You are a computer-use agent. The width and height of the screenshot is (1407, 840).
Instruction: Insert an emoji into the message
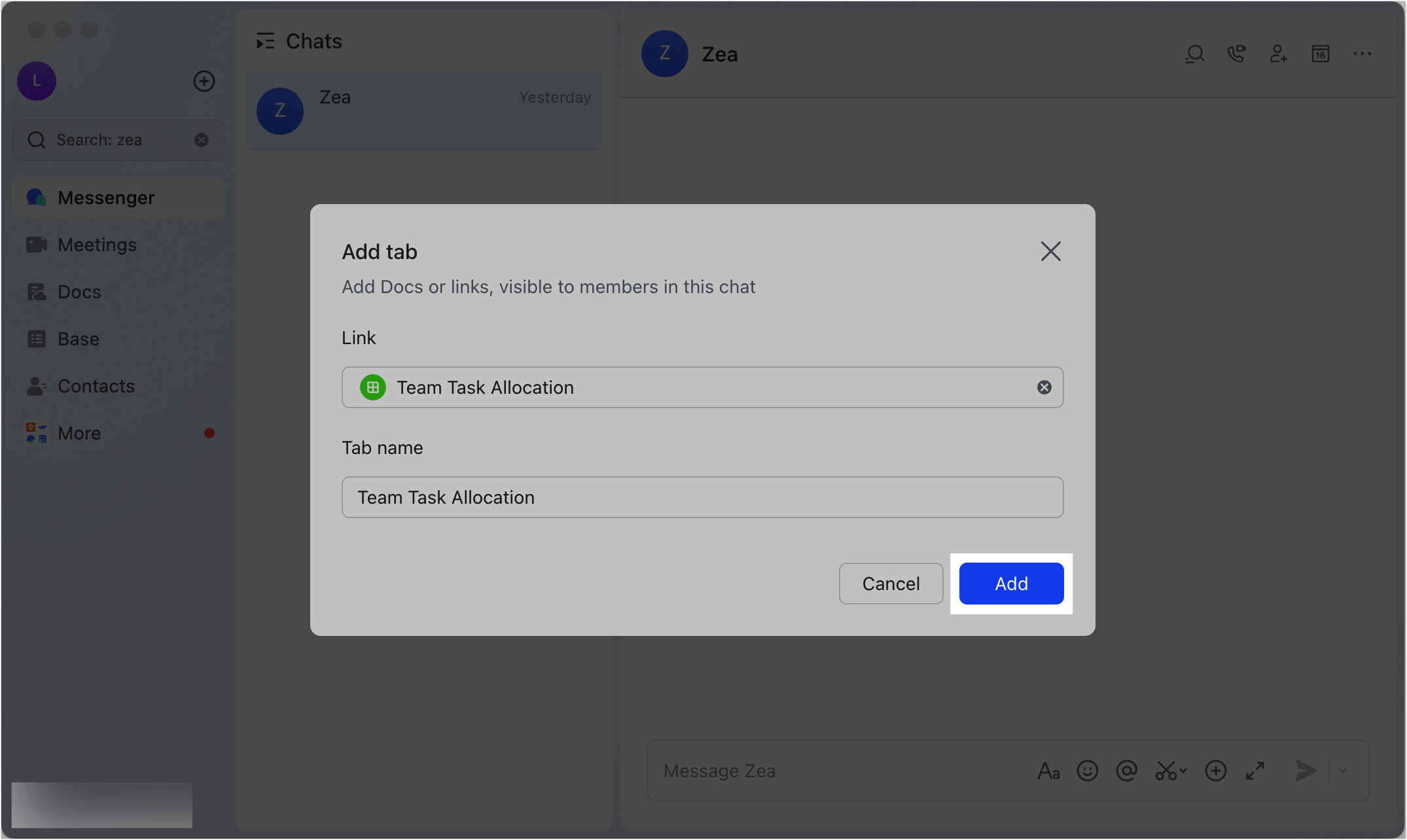tap(1087, 771)
